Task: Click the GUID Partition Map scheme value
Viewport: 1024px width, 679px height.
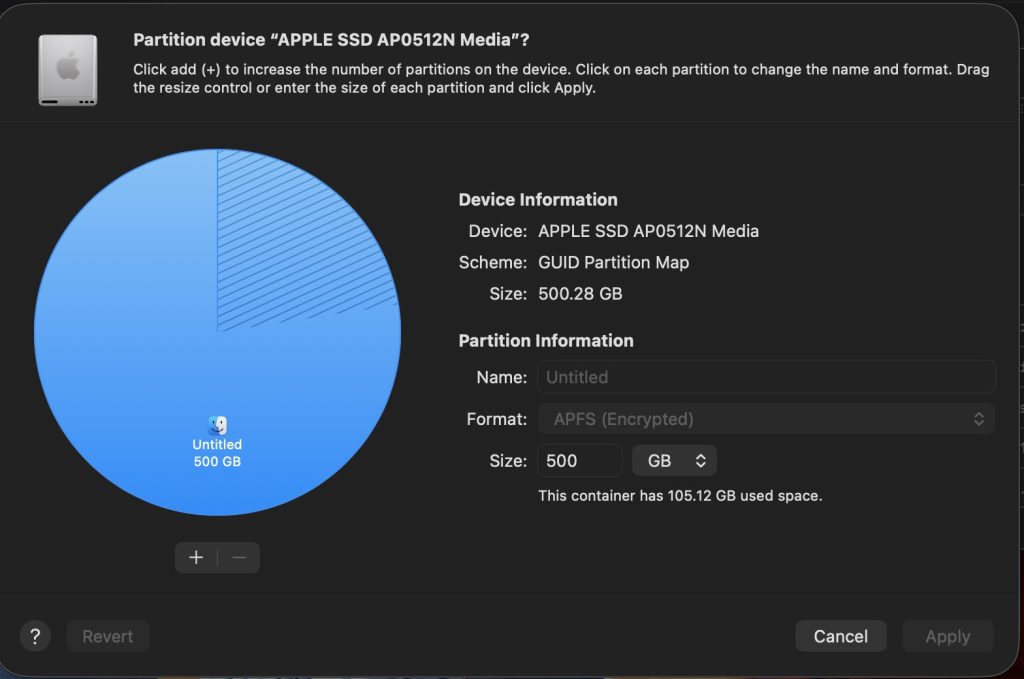Action: [613, 262]
